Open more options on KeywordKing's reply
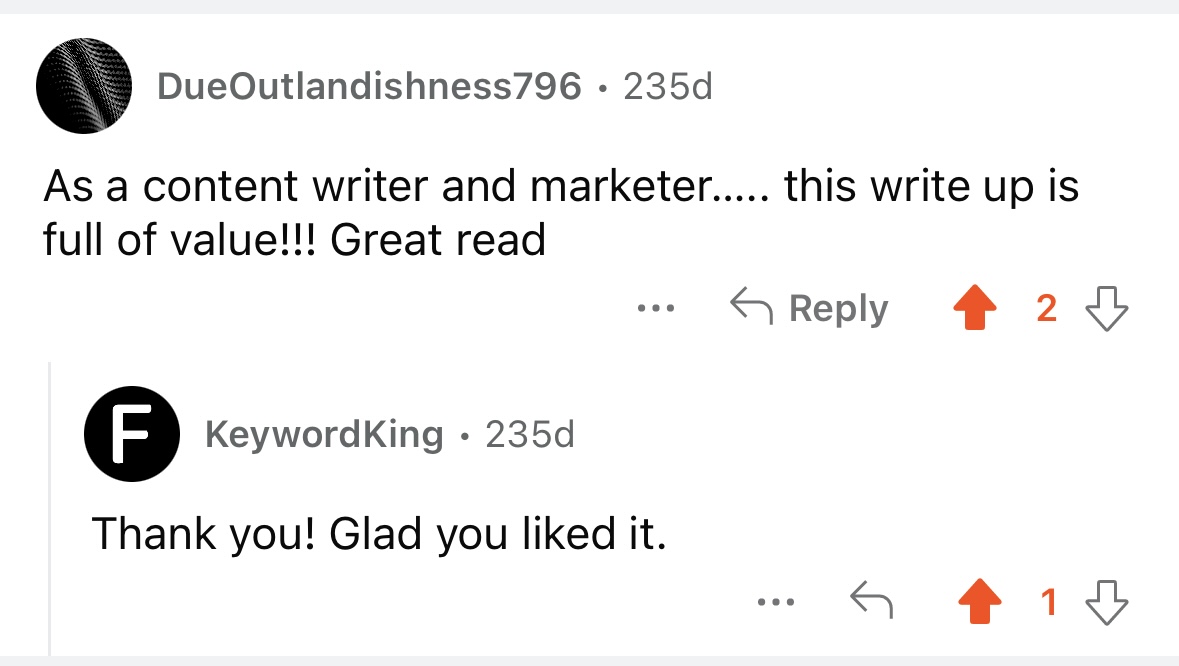 pyautogui.click(x=776, y=601)
